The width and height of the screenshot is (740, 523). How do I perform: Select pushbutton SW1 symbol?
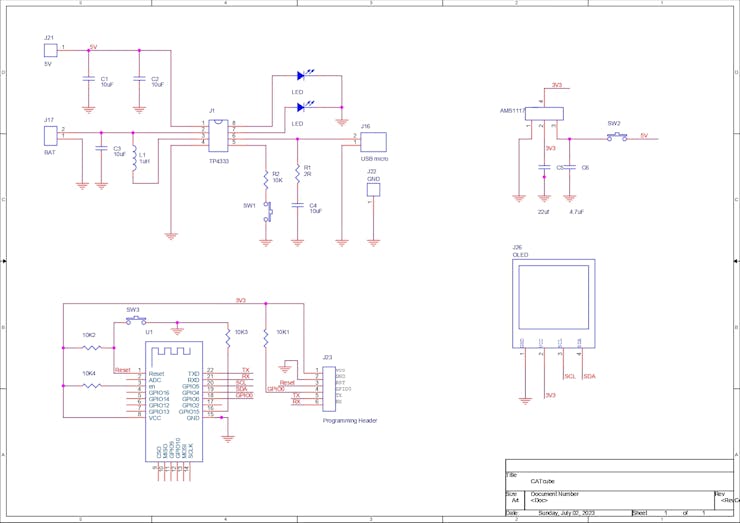click(x=268, y=212)
